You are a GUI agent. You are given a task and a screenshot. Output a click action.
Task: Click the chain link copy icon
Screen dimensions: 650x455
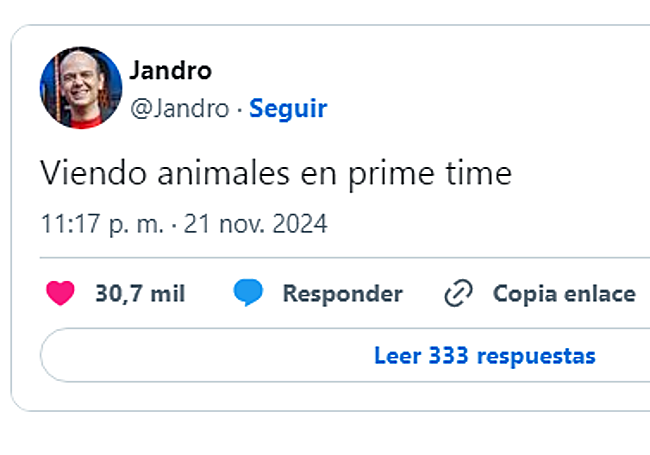click(x=458, y=294)
